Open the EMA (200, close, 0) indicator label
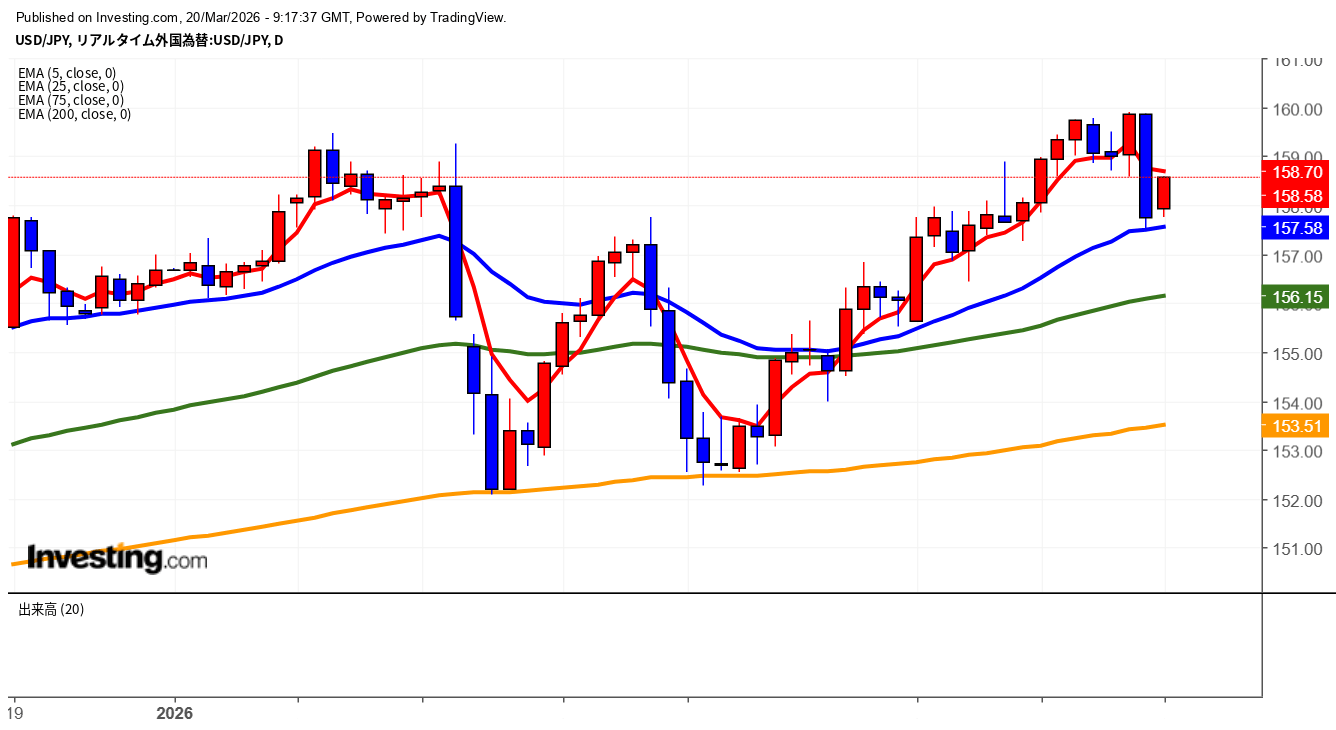Image resolution: width=1336 pixels, height=730 pixels. click(74, 114)
